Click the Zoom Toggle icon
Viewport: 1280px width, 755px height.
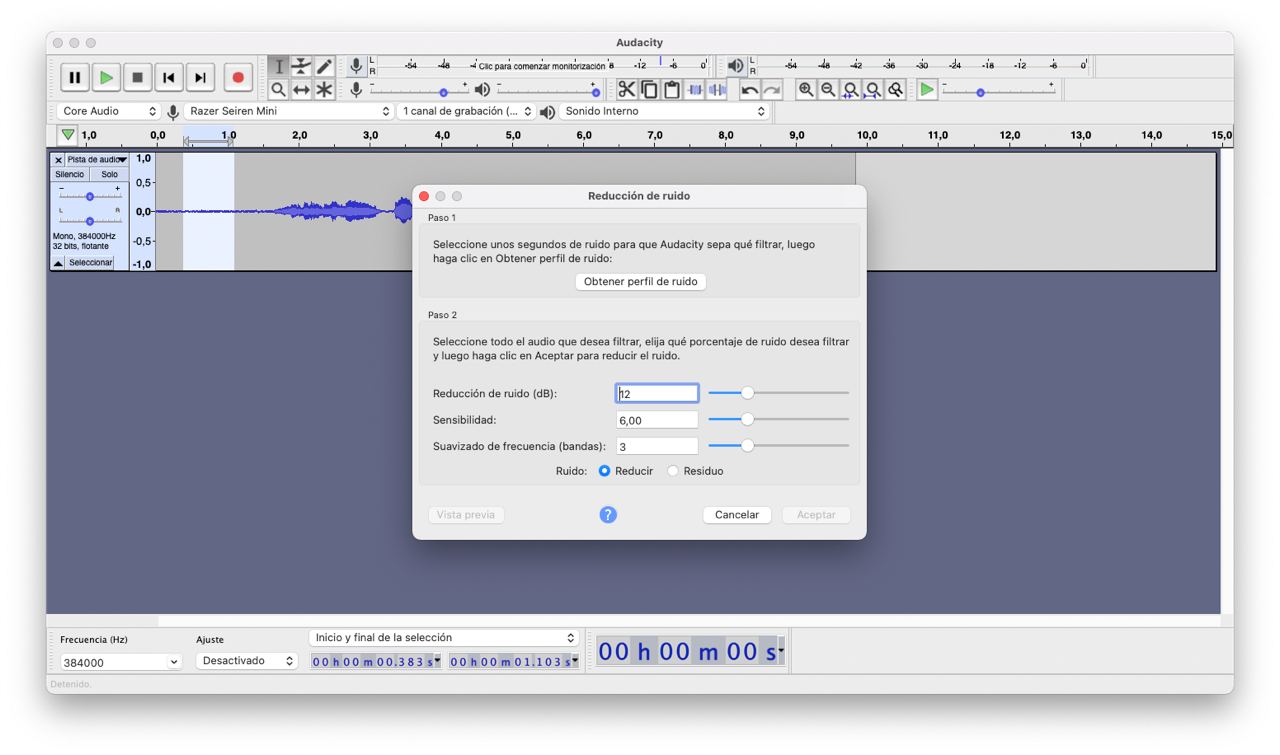(896, 89)
